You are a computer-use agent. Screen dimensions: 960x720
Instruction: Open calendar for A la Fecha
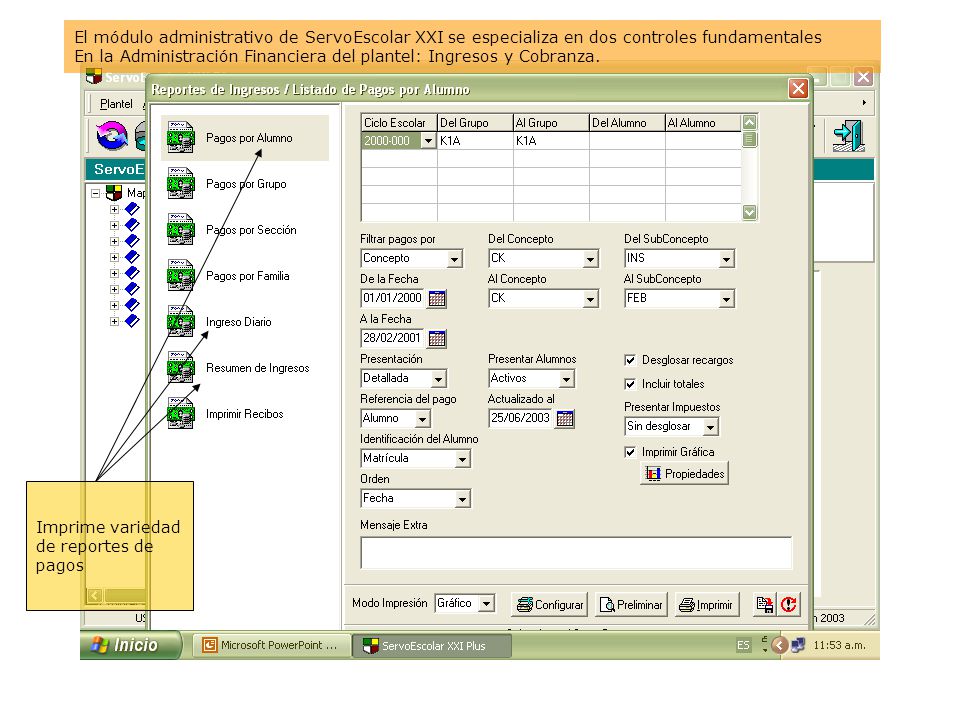point(437,338)
